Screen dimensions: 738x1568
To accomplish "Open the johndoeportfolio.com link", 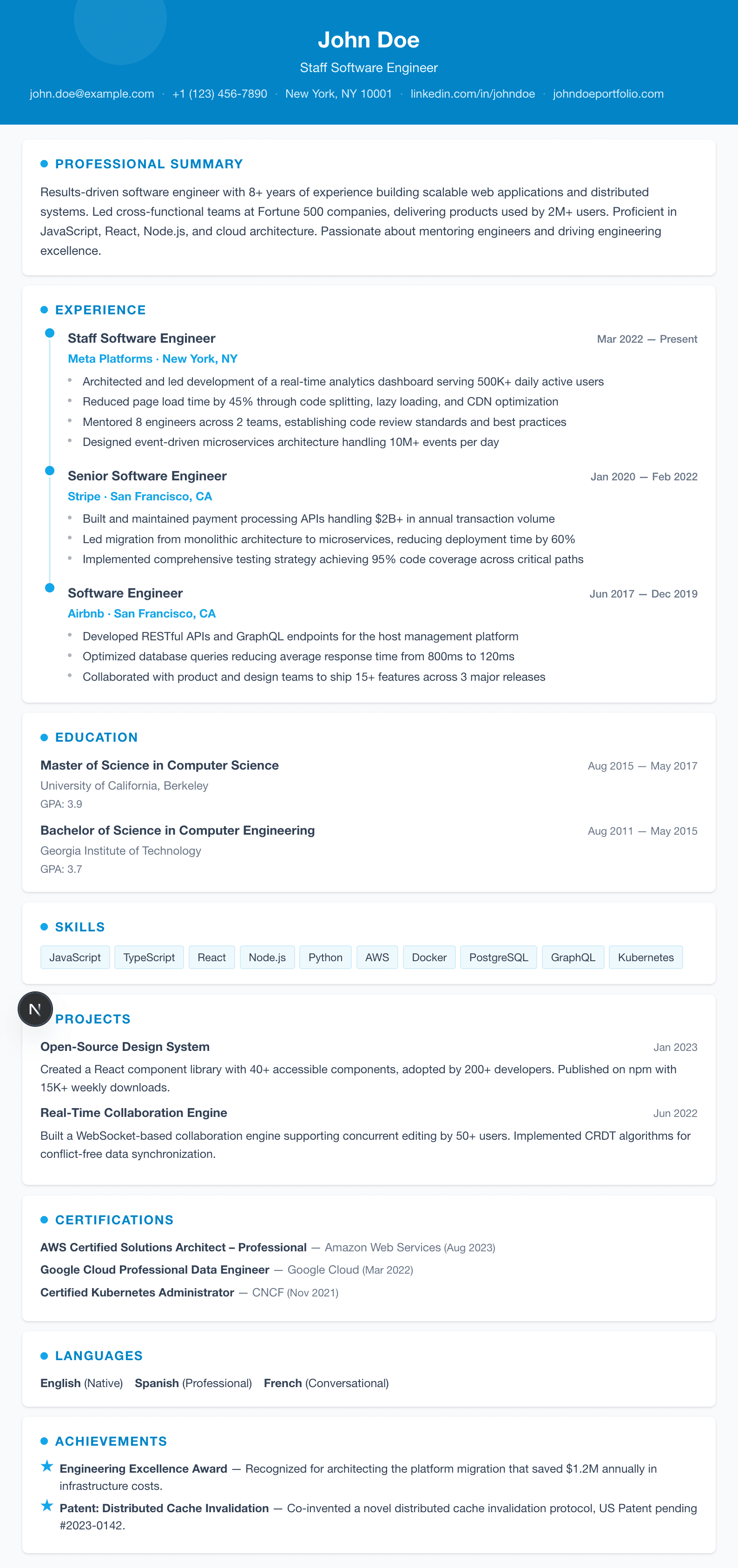I will (x=608, y=94).
